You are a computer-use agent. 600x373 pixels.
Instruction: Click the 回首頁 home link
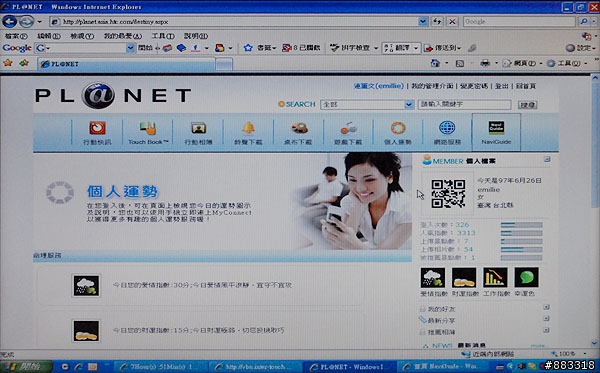pyautogui.click(x=526, y=86)
